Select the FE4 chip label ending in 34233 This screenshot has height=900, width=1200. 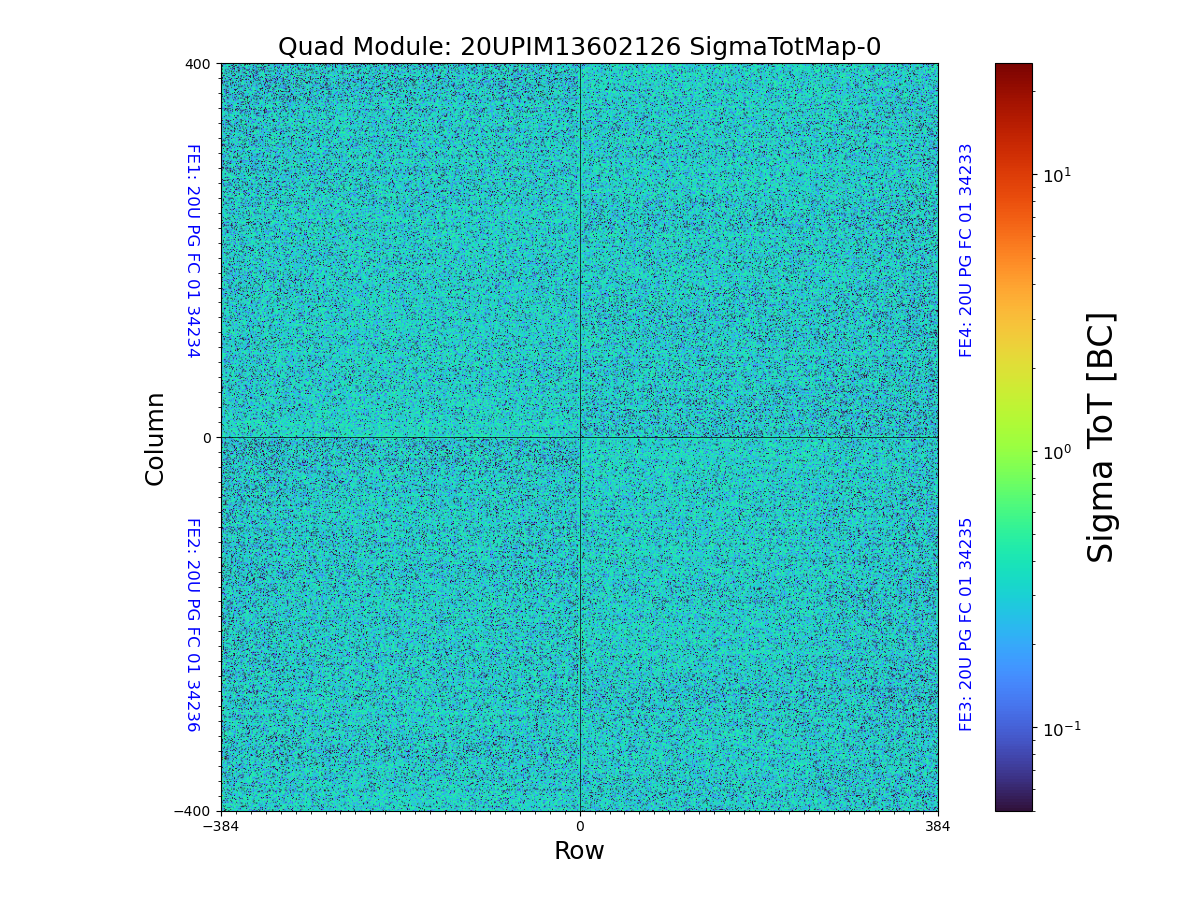click(x=966, y=250)
